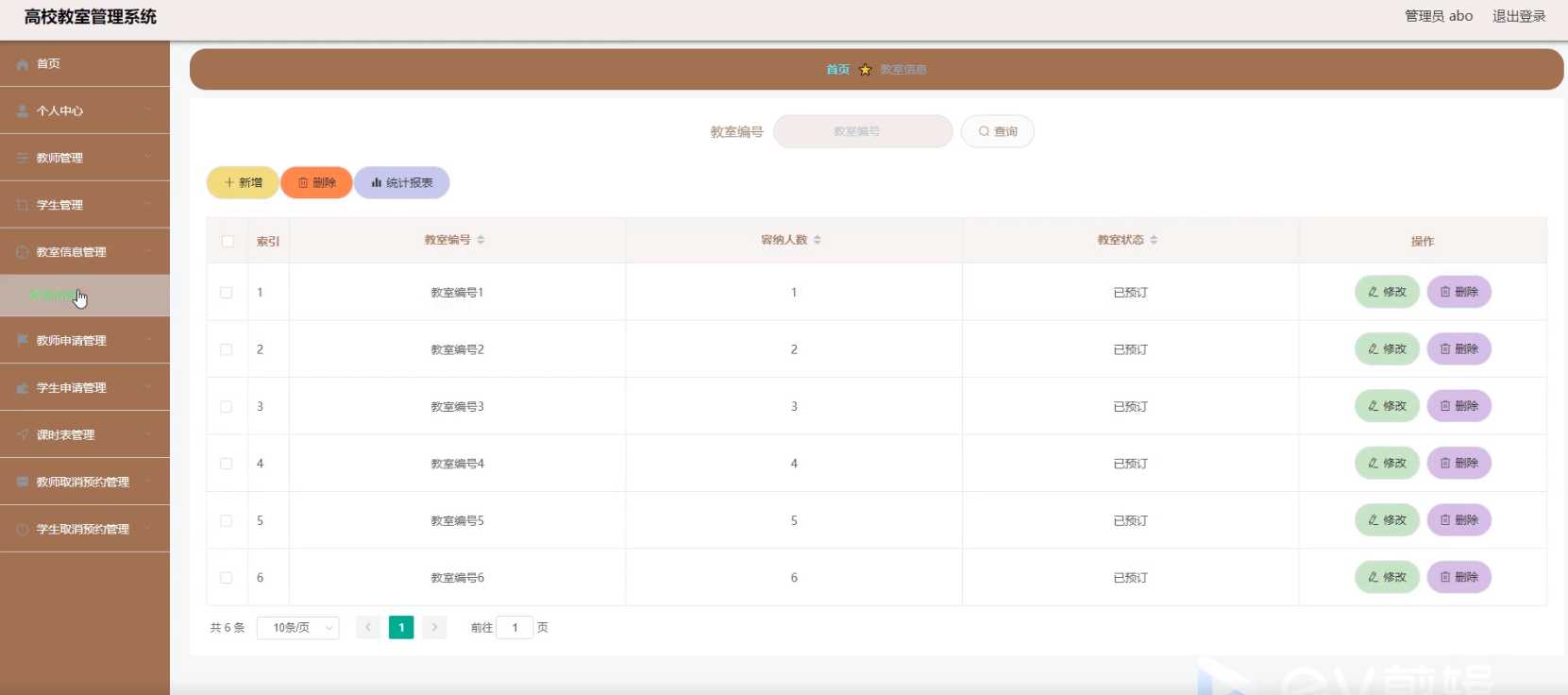This screenshot has width=1568, height=695.
Task: Open 首页 in the sidebar menu
Action: pyautogui.click(x=85, y=64)
